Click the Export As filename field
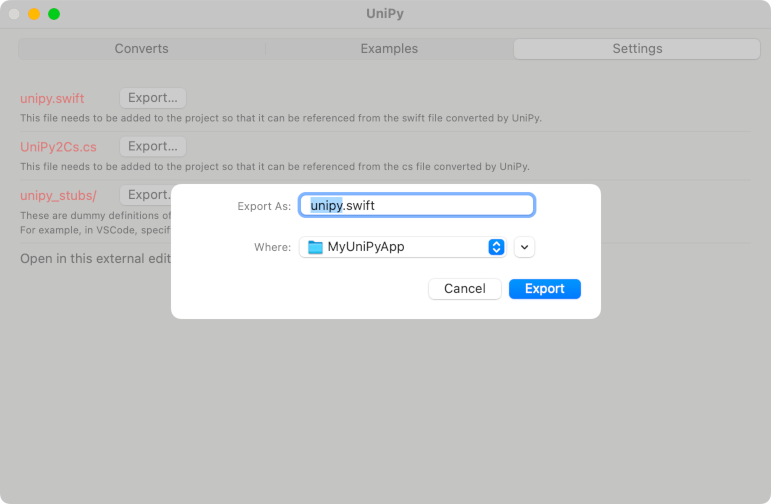Image resolution: width=771 pixels, height=504 pixels. coord(417,206)
